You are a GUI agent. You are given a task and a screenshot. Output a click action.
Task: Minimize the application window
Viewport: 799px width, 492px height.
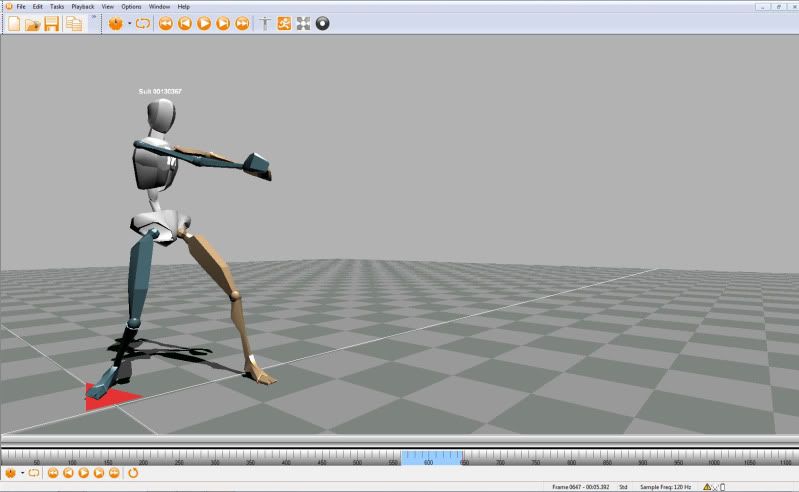click(x=762, y=6)
